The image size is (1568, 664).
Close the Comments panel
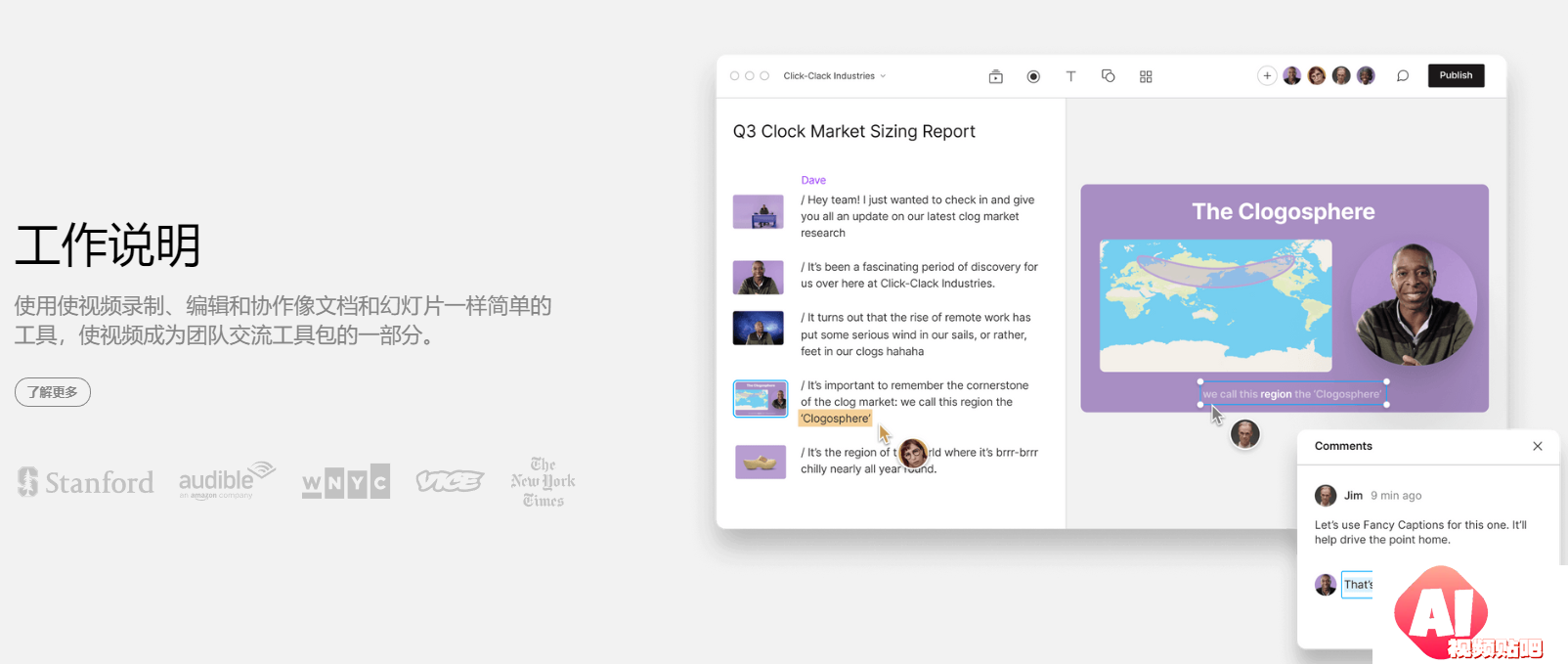[1538, 446]
